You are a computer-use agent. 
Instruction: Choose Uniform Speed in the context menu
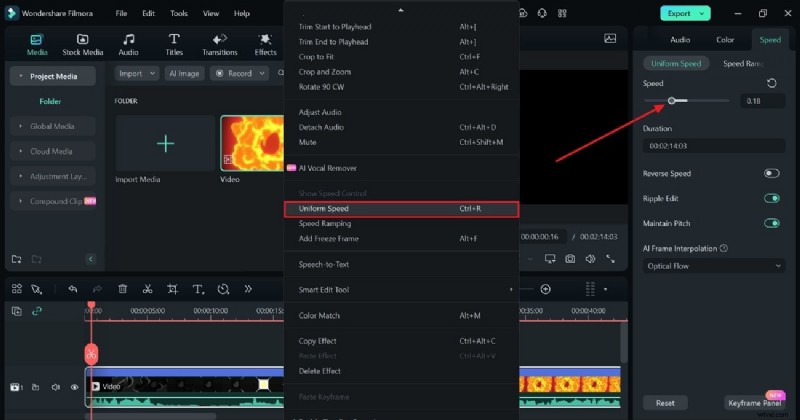(x=401, y=209)
